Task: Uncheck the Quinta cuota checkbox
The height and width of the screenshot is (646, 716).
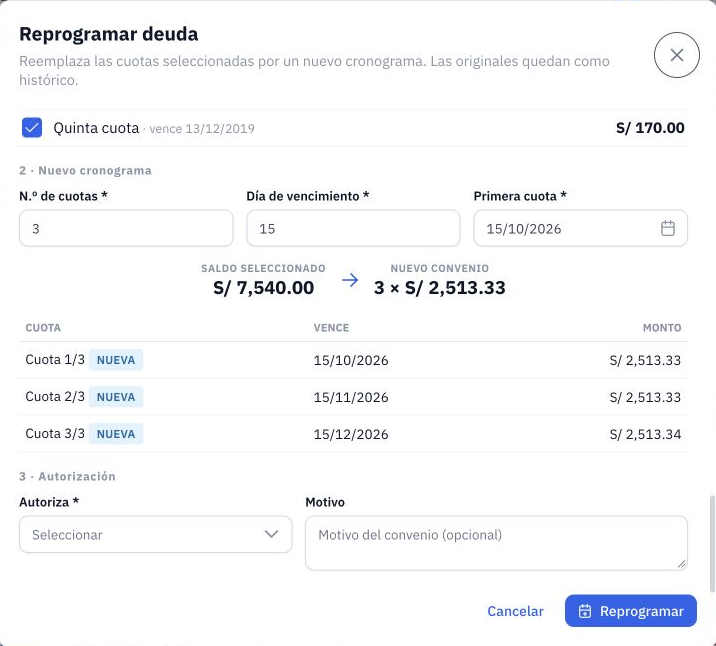Action: pos(32,127)
